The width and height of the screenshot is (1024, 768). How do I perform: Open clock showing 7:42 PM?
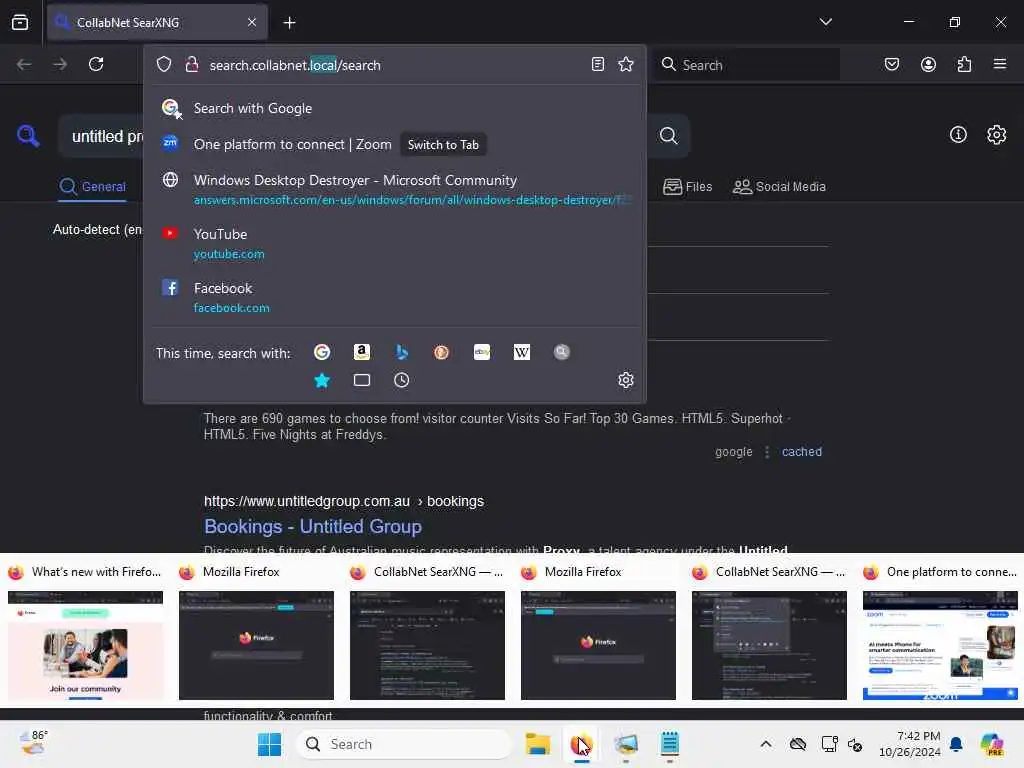pyautogui.click(x=909, y=744)
